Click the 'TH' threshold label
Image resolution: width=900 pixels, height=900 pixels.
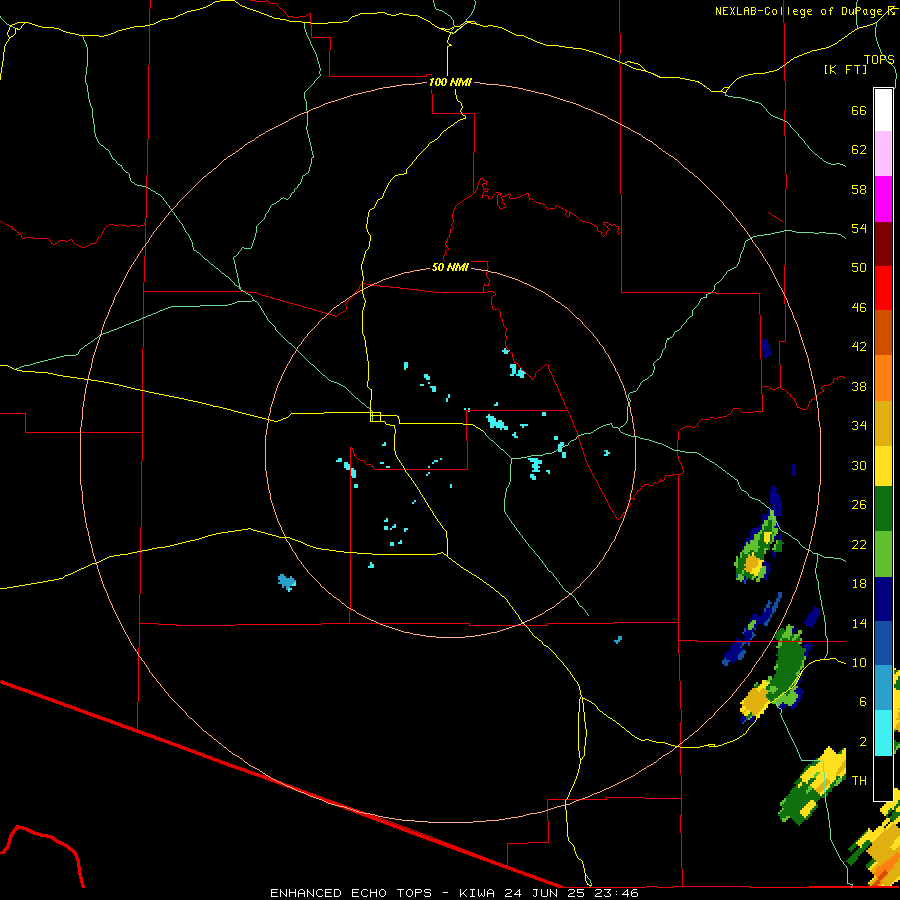859,781
